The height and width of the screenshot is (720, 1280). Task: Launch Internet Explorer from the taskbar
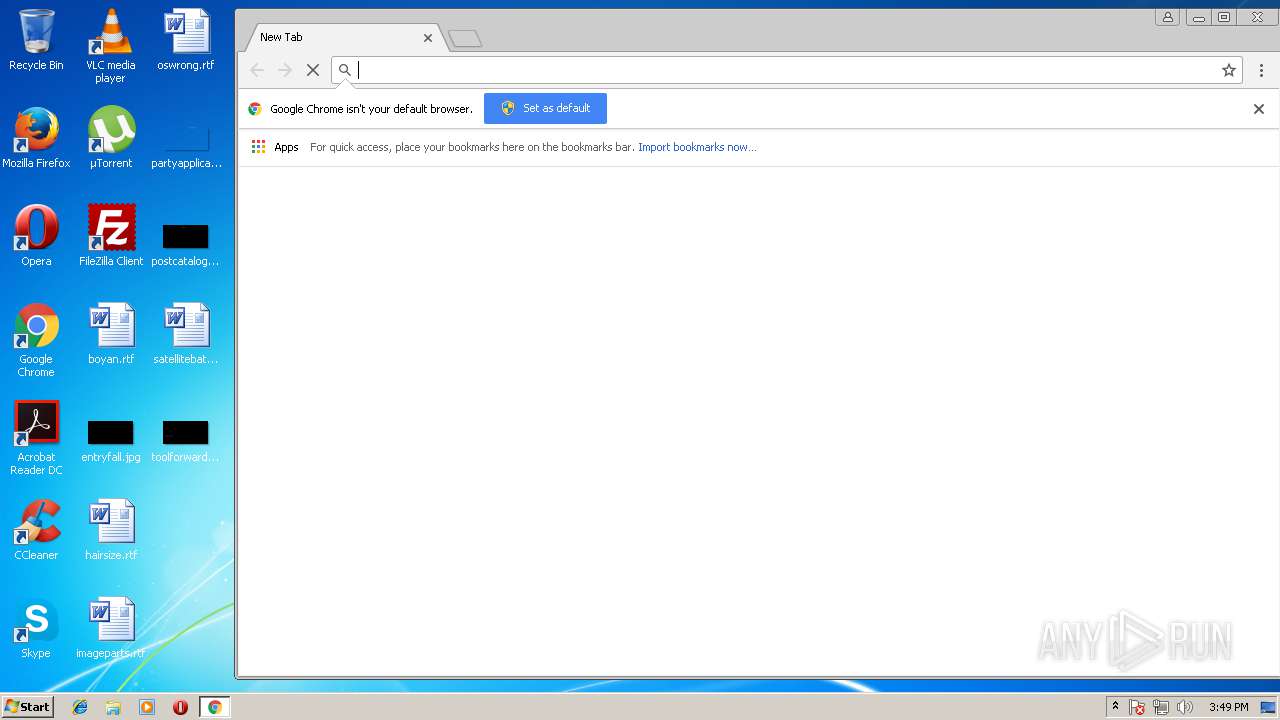(x=80, y=707)
